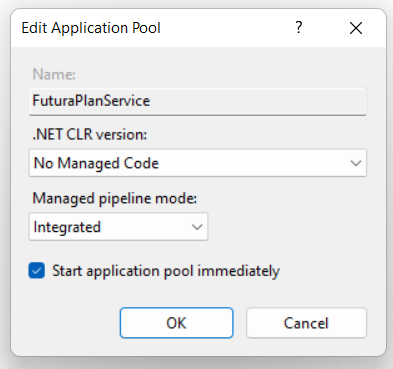
Task: Click the blue checkmark box icon
Action: (37, 270)
